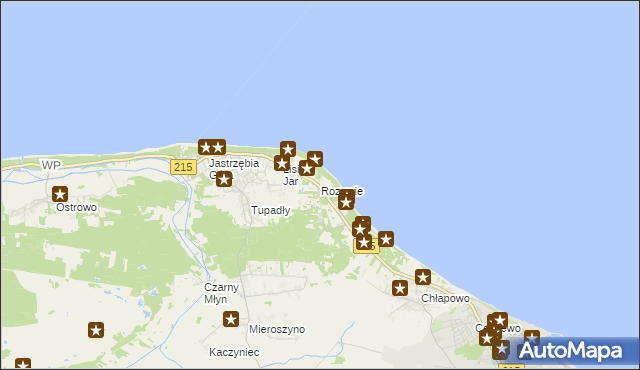Screen dimensions: 640x370
Task: Click the Tupadły place label
Action: pyautogui.click(x=271, y=210)
